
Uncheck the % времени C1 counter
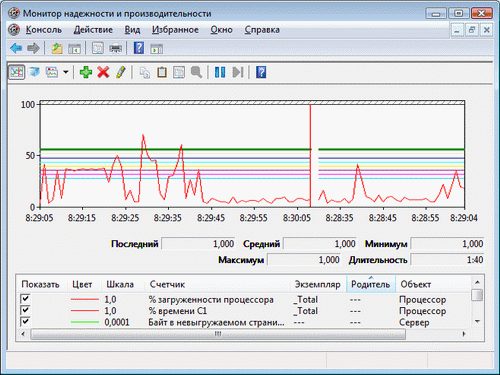(x=25, y=310)
